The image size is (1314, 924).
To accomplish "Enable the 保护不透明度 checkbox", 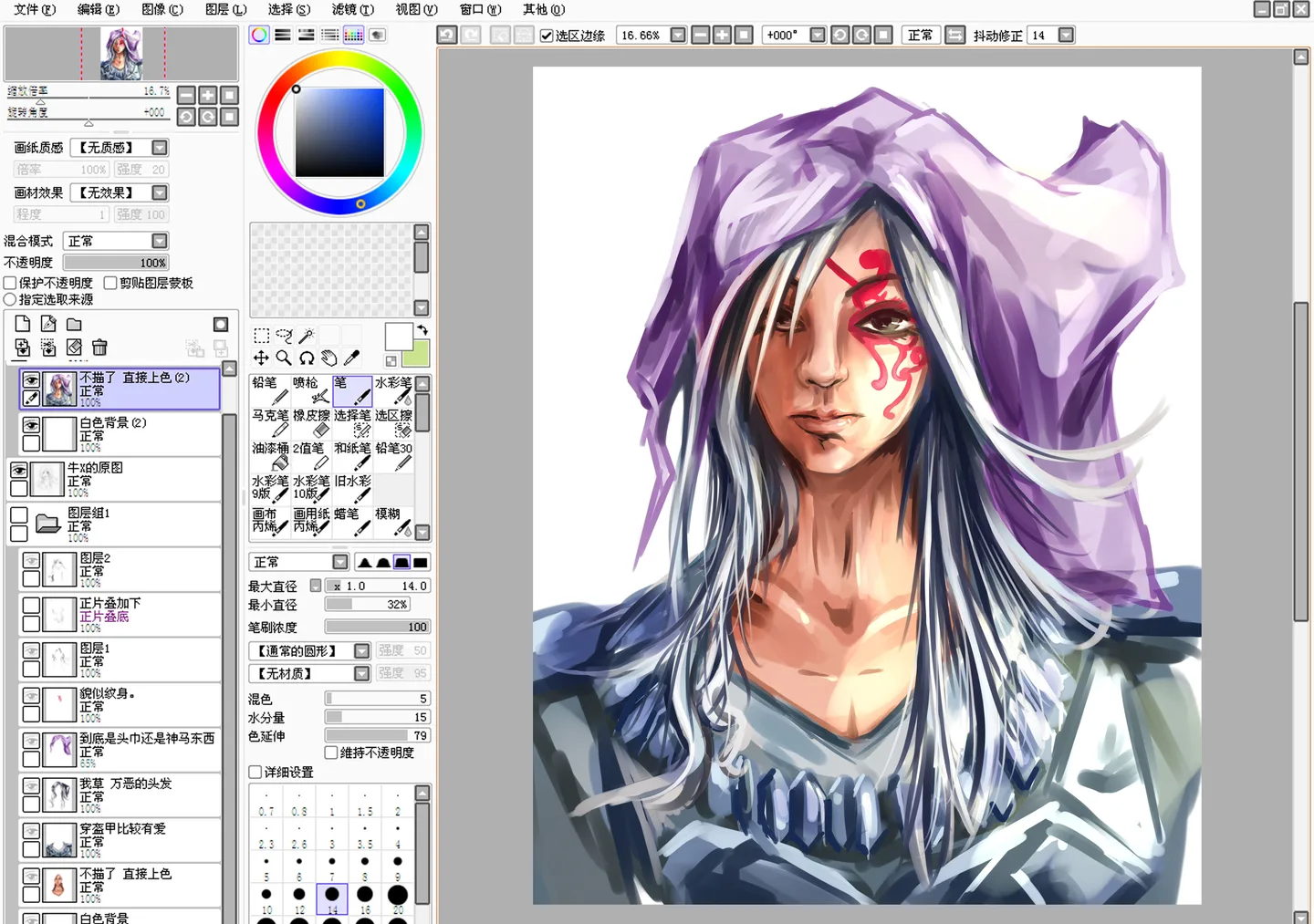I will (11, 284).
